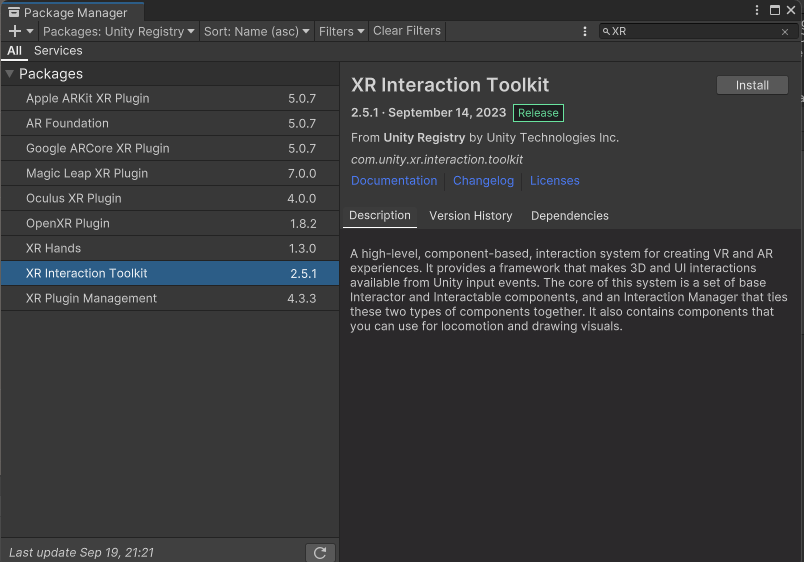Screen dimensions: 804x562
Task: Click the 4.0.0 version of Oculus XR Plugin
Action: click(x=302, y=198)
